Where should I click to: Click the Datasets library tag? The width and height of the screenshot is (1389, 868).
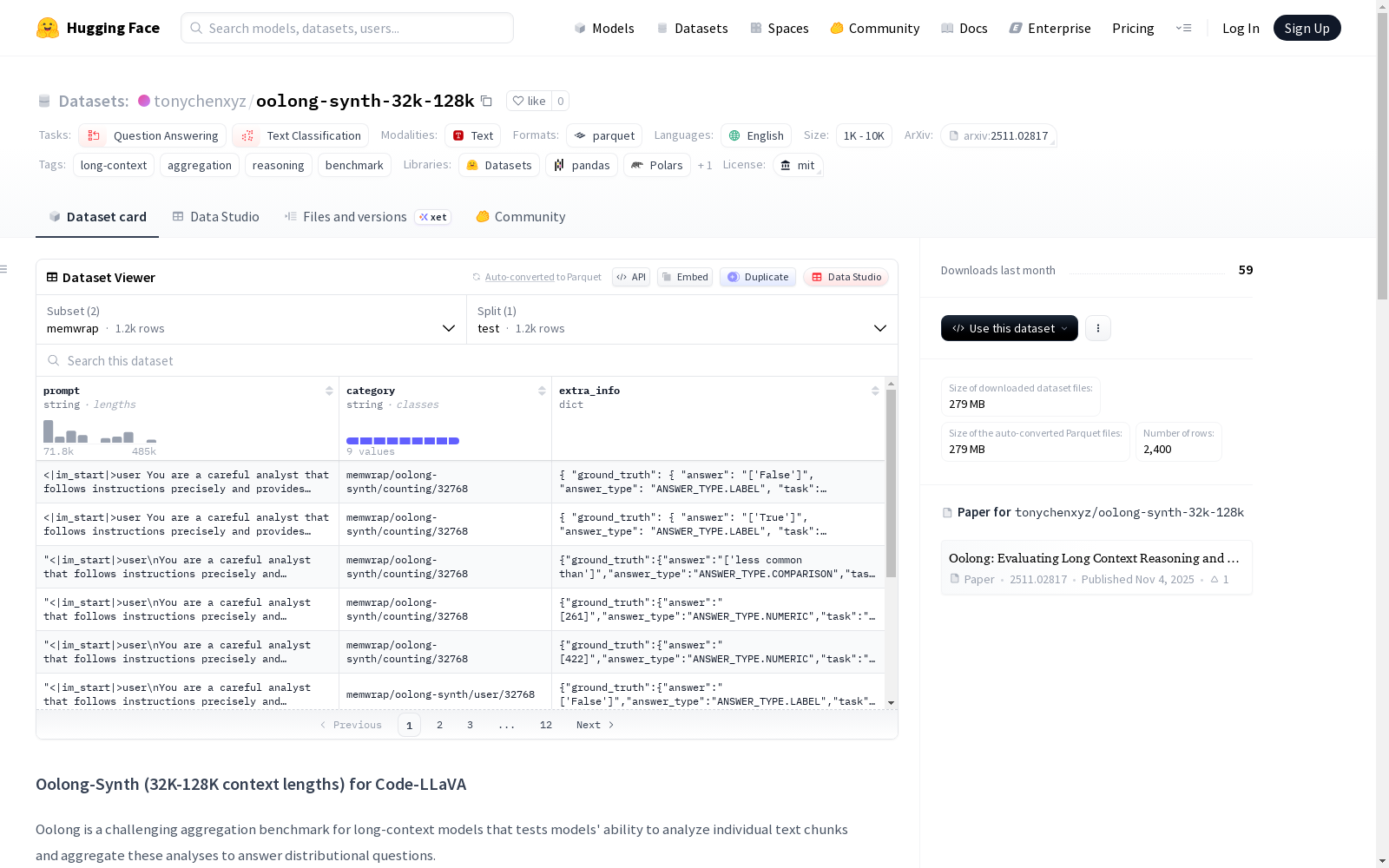click(x=499, y=165)
